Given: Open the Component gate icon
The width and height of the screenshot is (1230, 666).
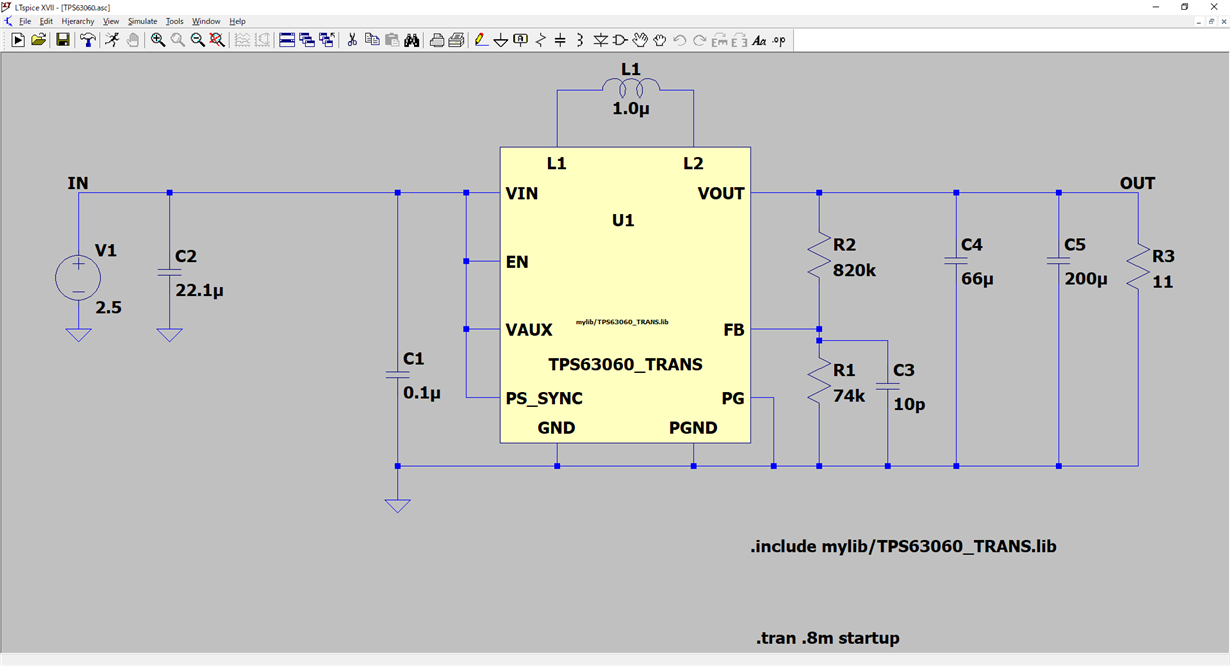Looking at the screenshot, I should (619, 40).
